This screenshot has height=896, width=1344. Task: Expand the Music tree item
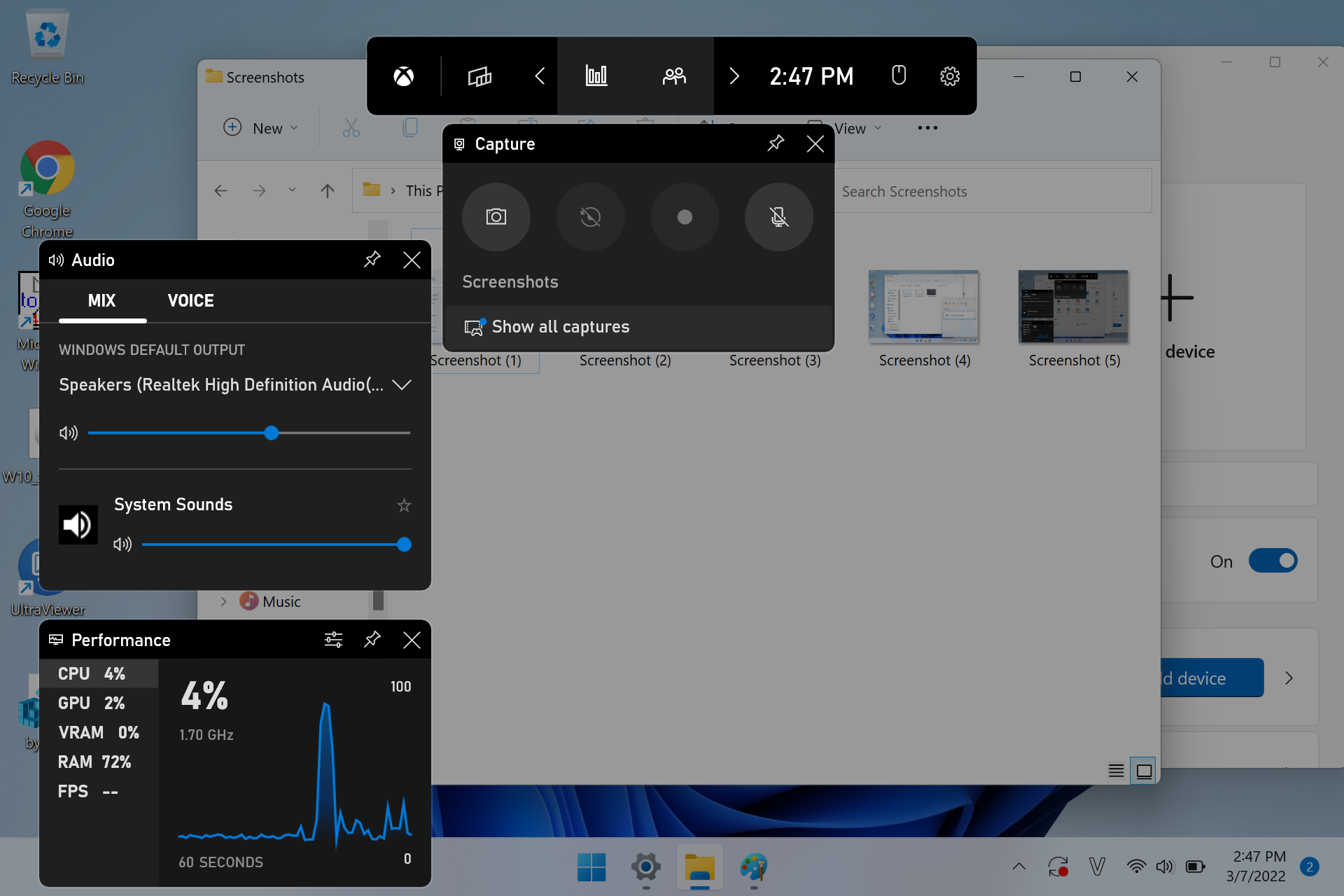[x=223, y=601]
